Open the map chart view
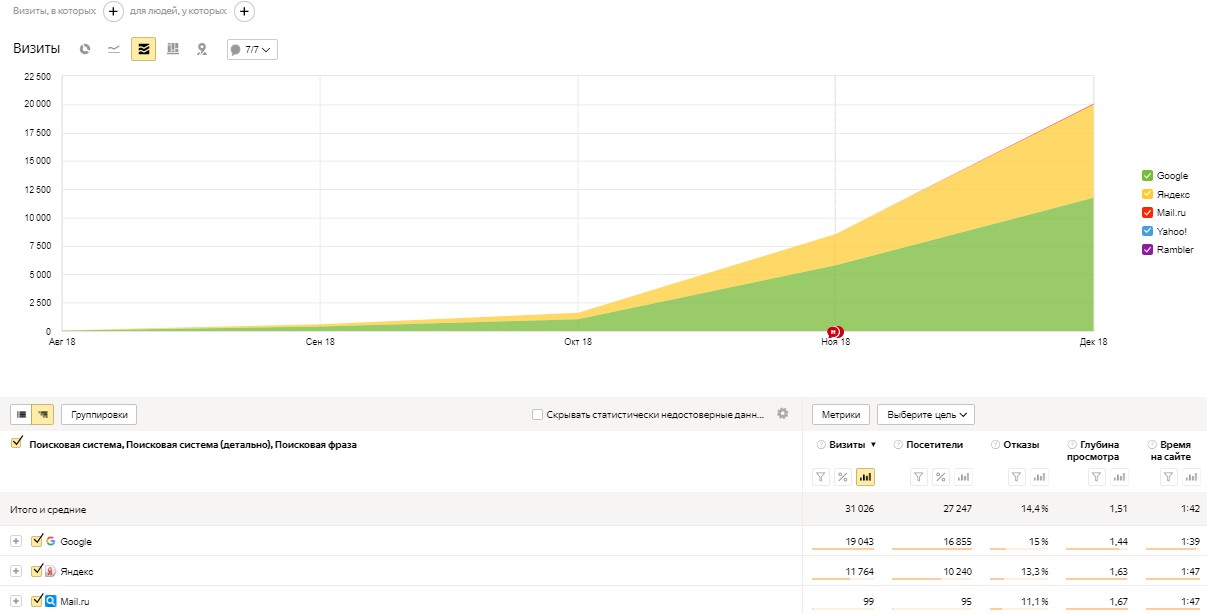 202,49
